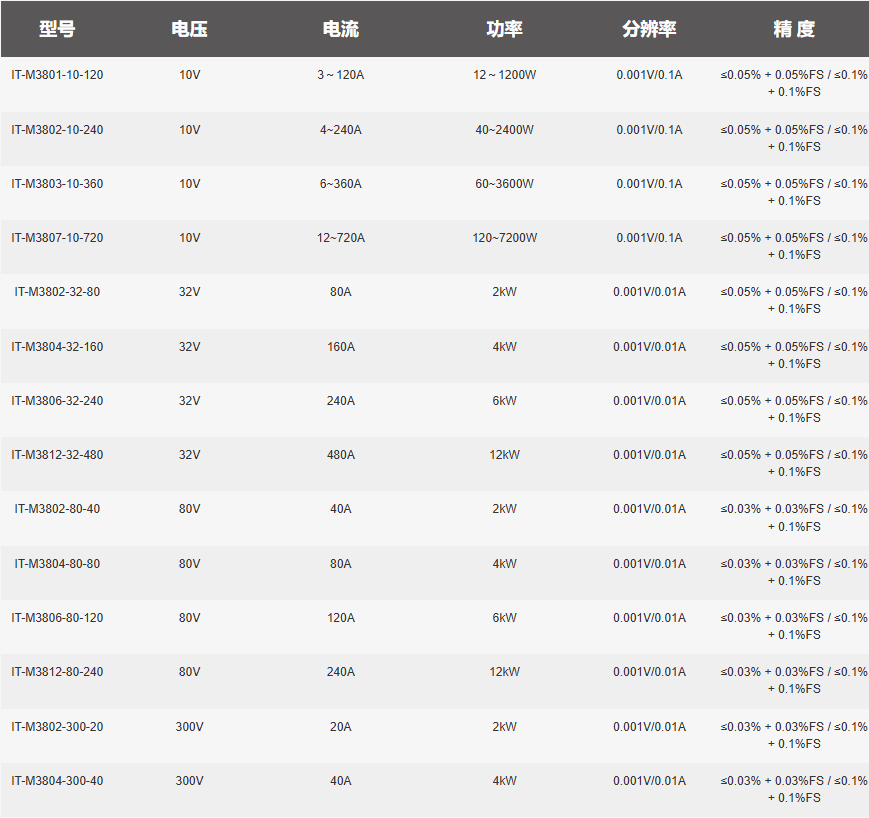The height and width of the screenshot is (818, 869).
Task: Click the 40~2400W power cell
Action: pyautogui.click(x=504, y=130)
